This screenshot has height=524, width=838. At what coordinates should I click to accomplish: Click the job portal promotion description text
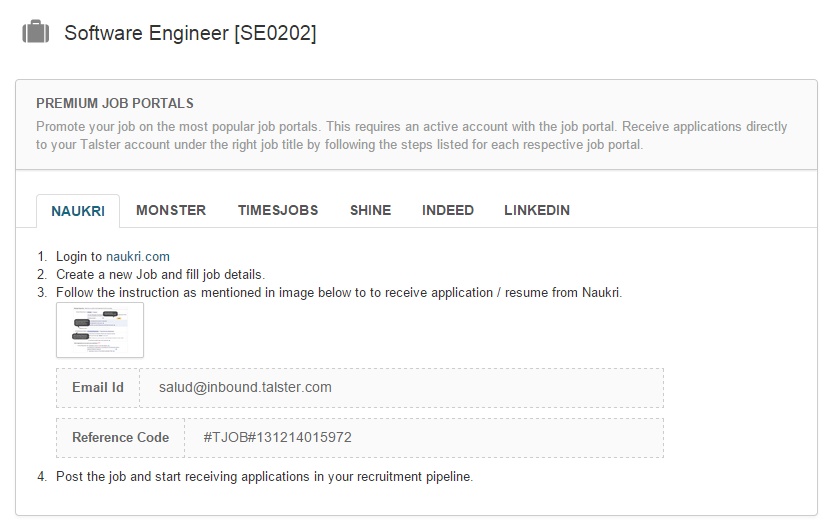tap(411, 135)
